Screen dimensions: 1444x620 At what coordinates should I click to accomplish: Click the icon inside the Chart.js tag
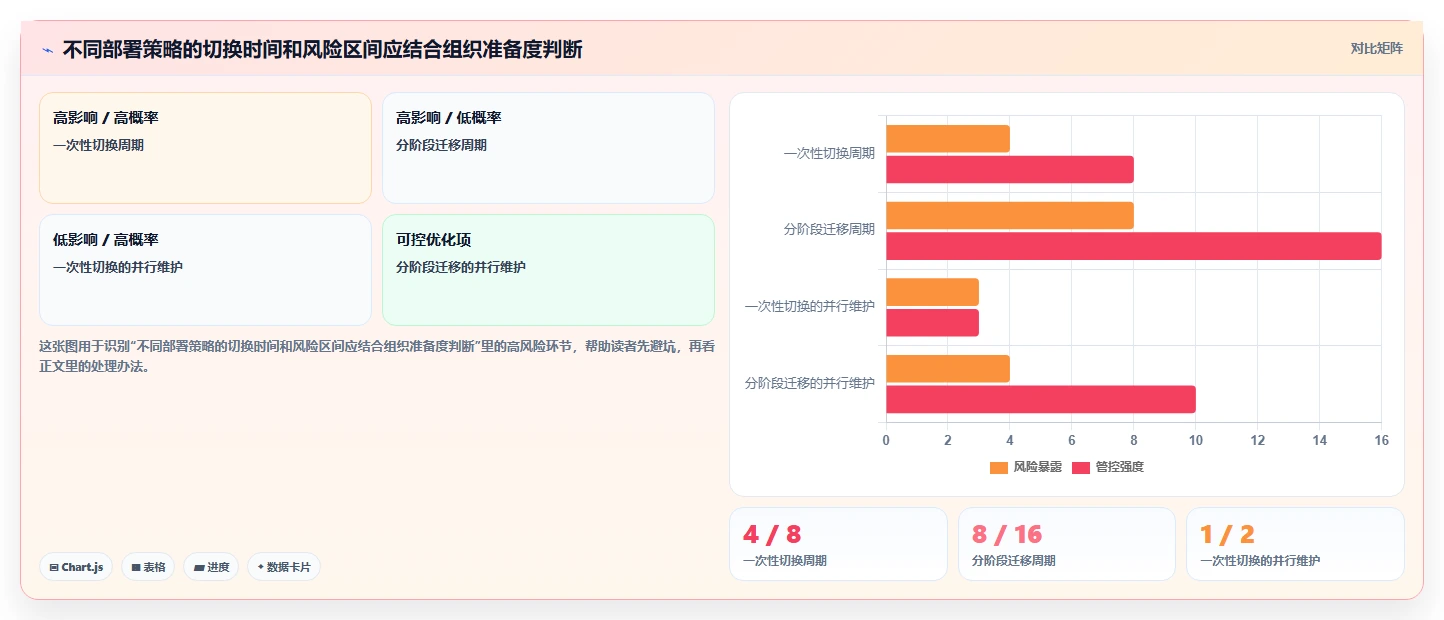click(x=54, y=567)
